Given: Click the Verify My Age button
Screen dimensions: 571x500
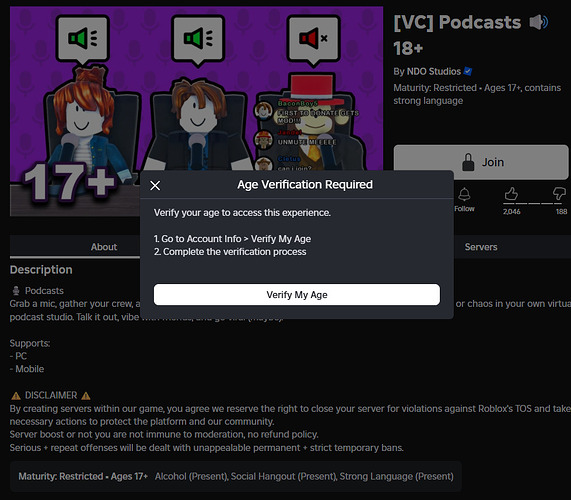Looking at the screenshot, I should 297,295.
